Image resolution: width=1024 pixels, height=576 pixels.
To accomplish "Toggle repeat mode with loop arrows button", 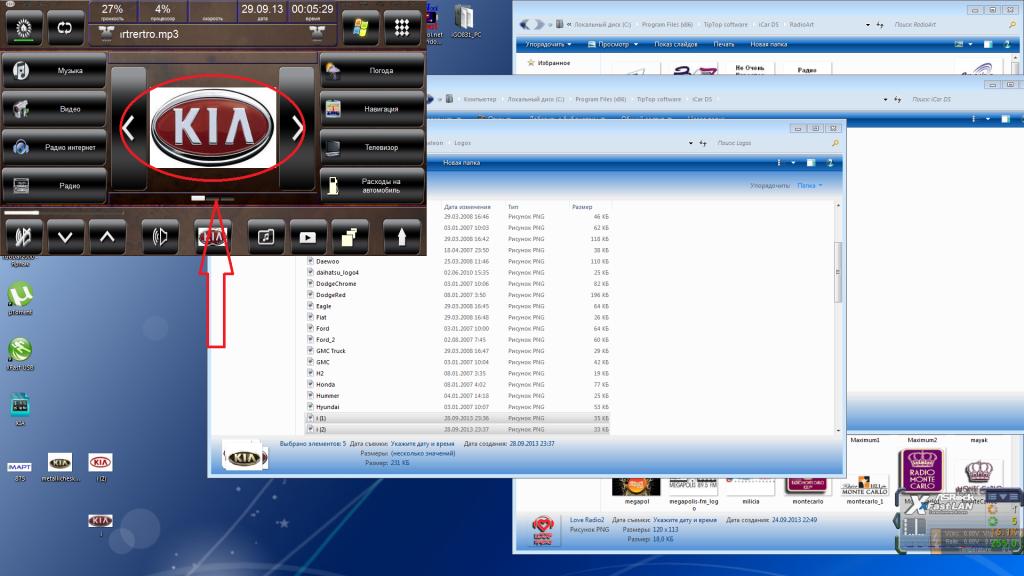I will click(64, 24).
